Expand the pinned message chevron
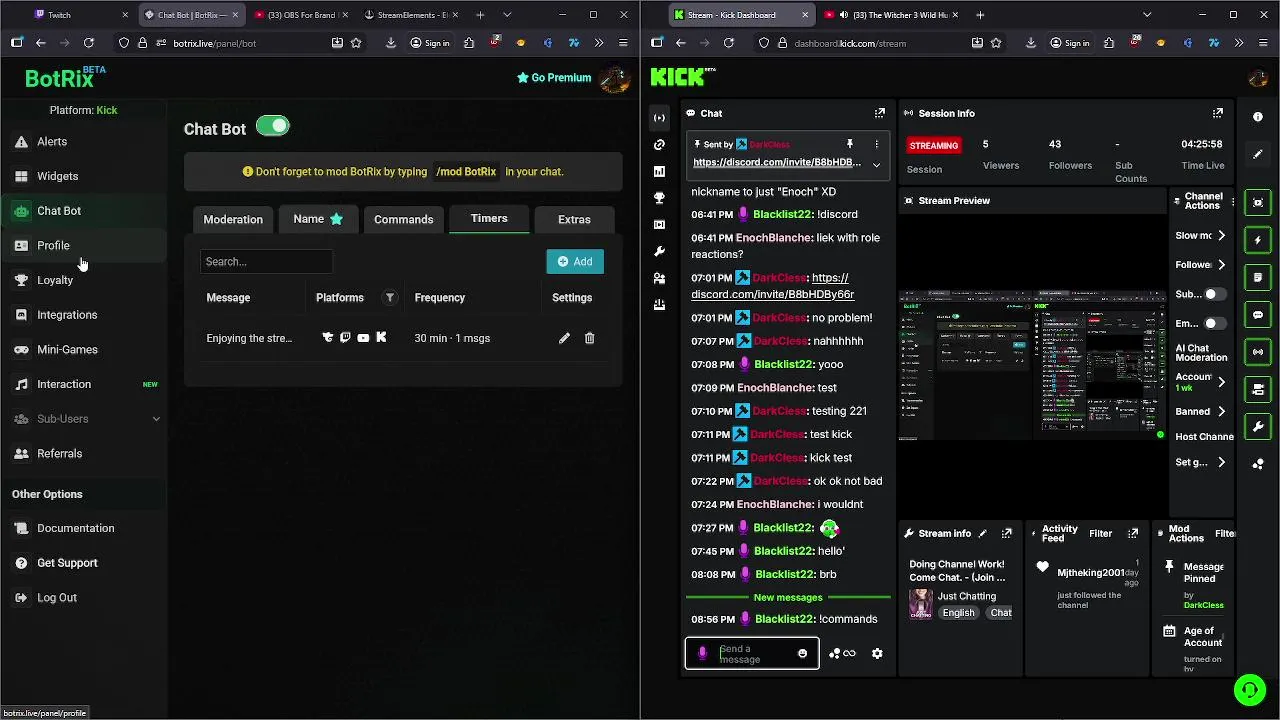The image size is (1280, 720). coord(876,165)
